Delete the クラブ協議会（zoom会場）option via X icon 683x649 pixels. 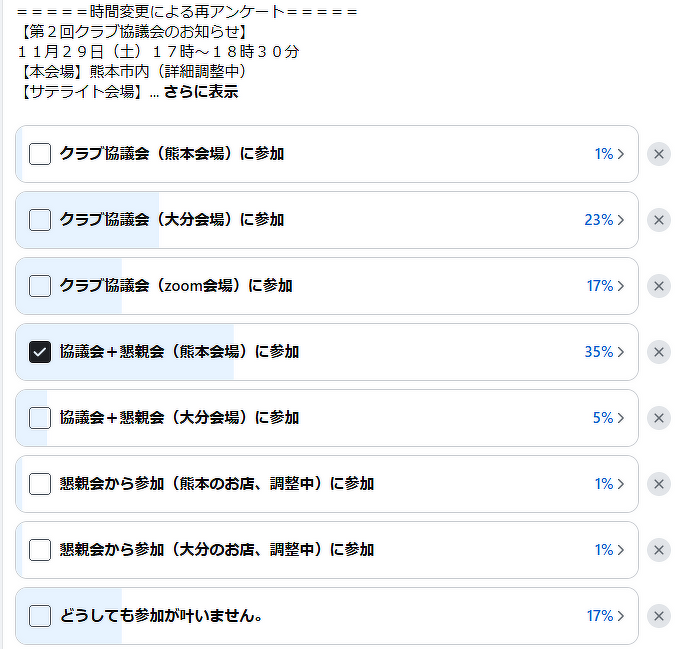click(x=658, y=286)
